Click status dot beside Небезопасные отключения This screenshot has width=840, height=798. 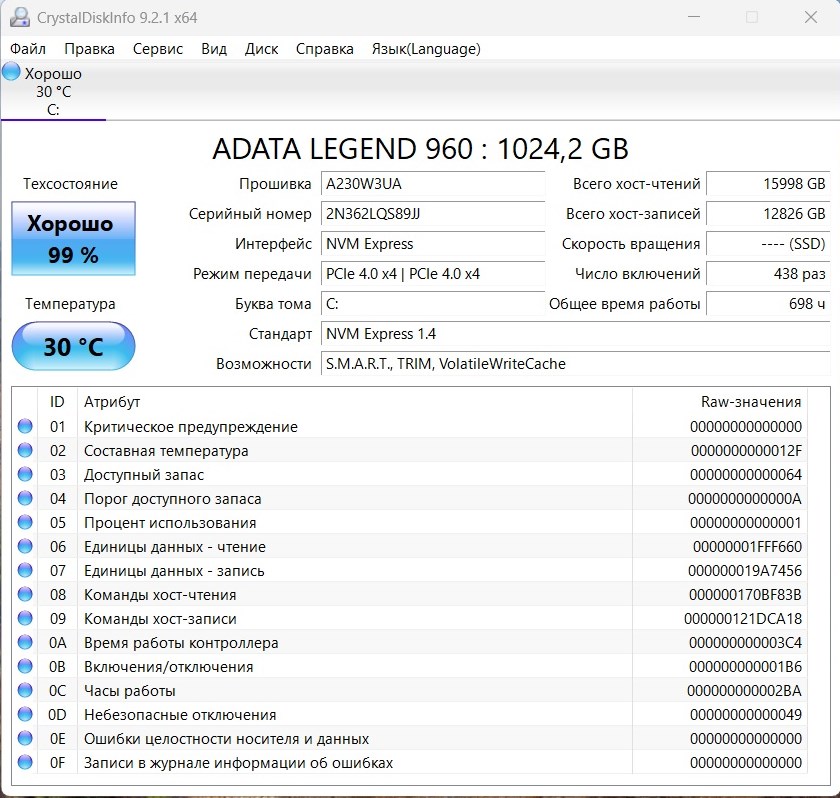coord(25,715)
